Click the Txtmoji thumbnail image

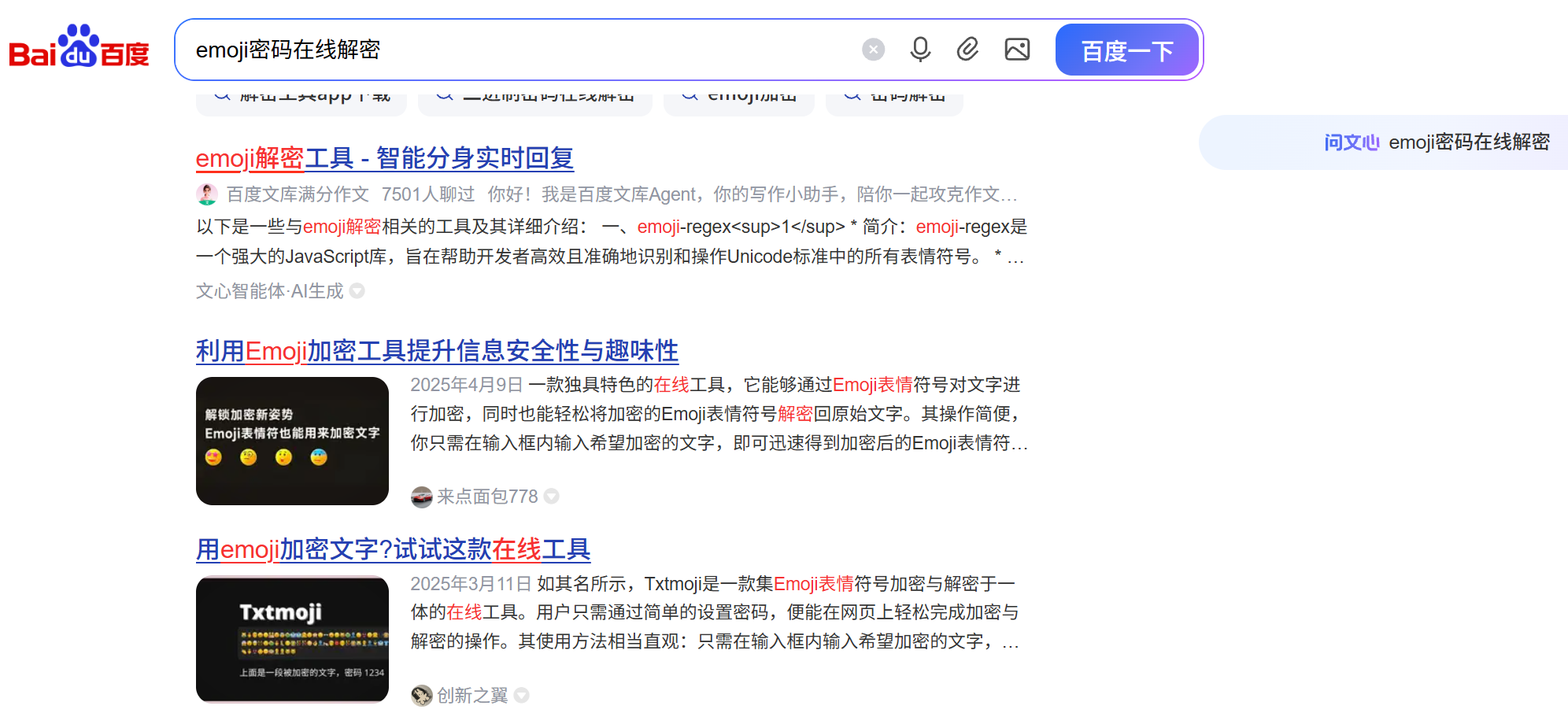coord(292,639)
